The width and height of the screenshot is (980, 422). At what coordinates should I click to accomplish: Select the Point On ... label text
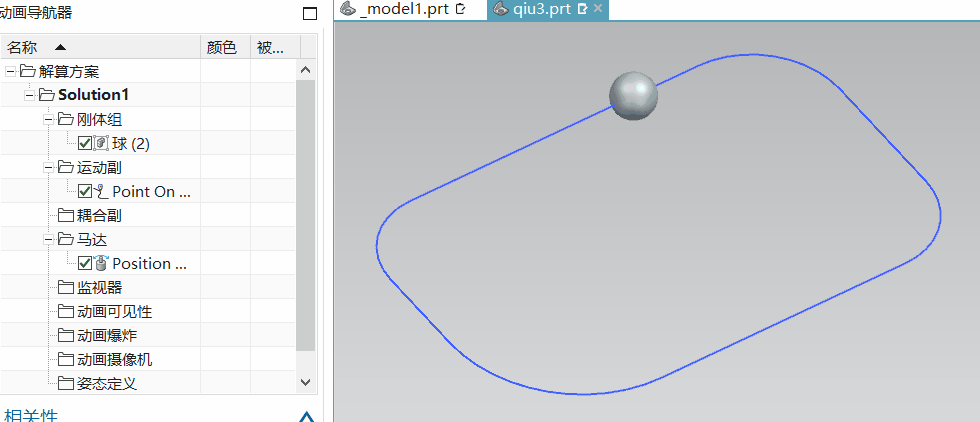[151, 192]
